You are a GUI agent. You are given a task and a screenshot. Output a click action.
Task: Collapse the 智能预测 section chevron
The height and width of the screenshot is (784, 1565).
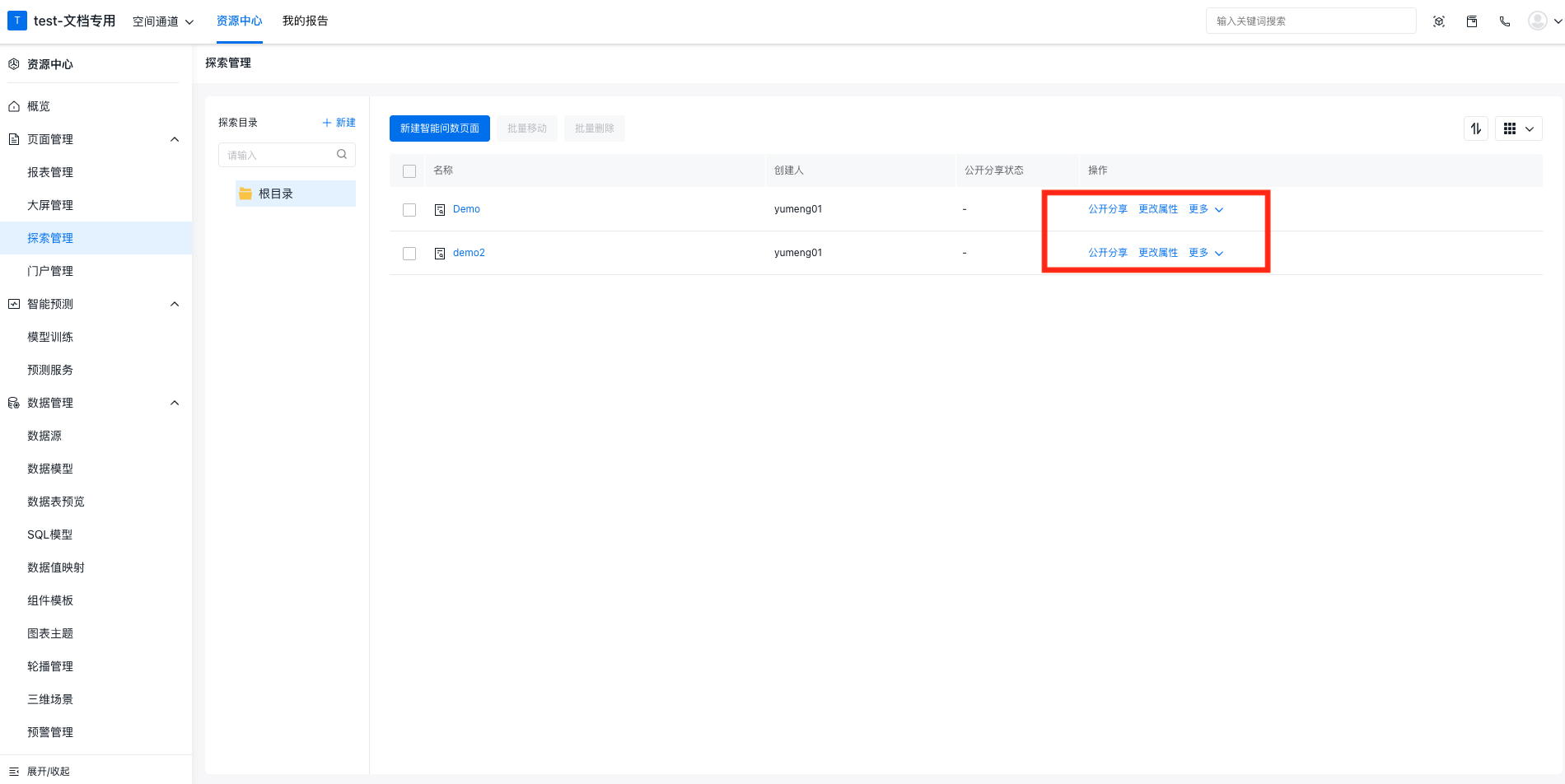tap(175, 304)
